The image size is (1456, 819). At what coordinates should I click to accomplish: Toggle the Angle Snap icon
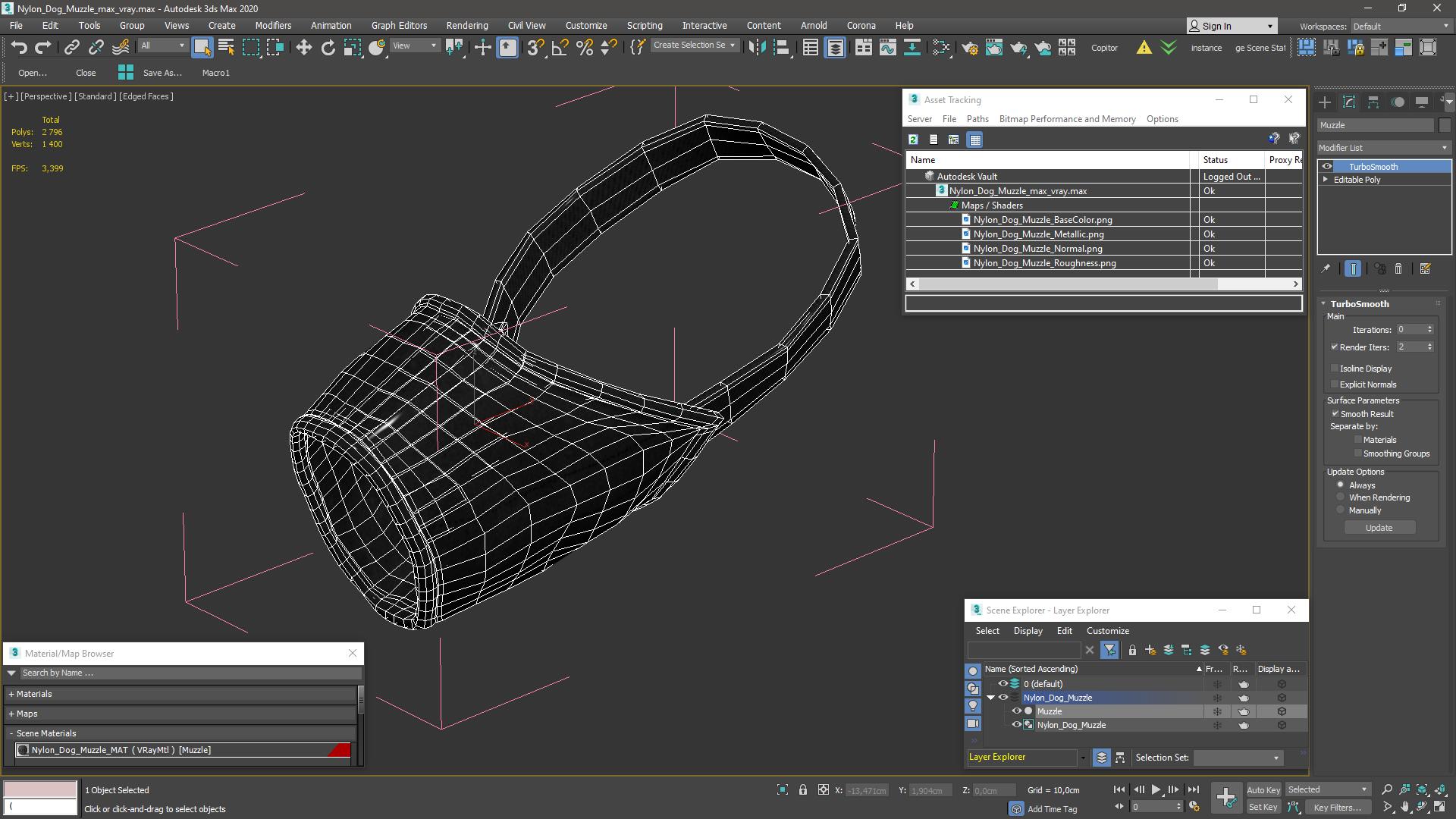(560, 47)
